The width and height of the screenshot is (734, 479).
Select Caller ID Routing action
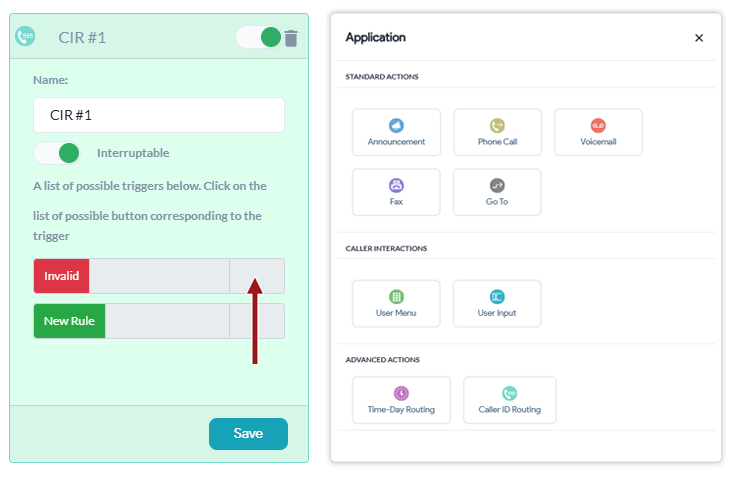509,400
